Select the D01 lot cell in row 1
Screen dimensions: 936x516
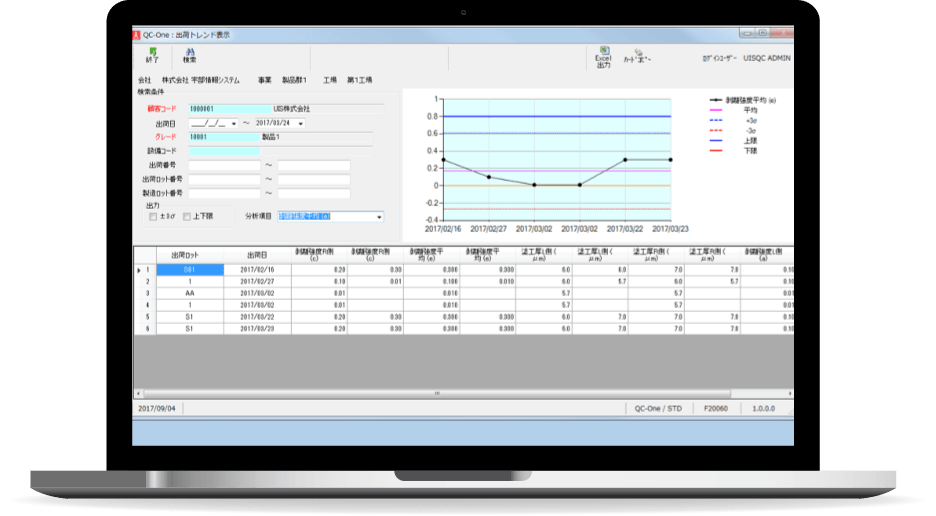pyautogui.click(x=188, y=270)
